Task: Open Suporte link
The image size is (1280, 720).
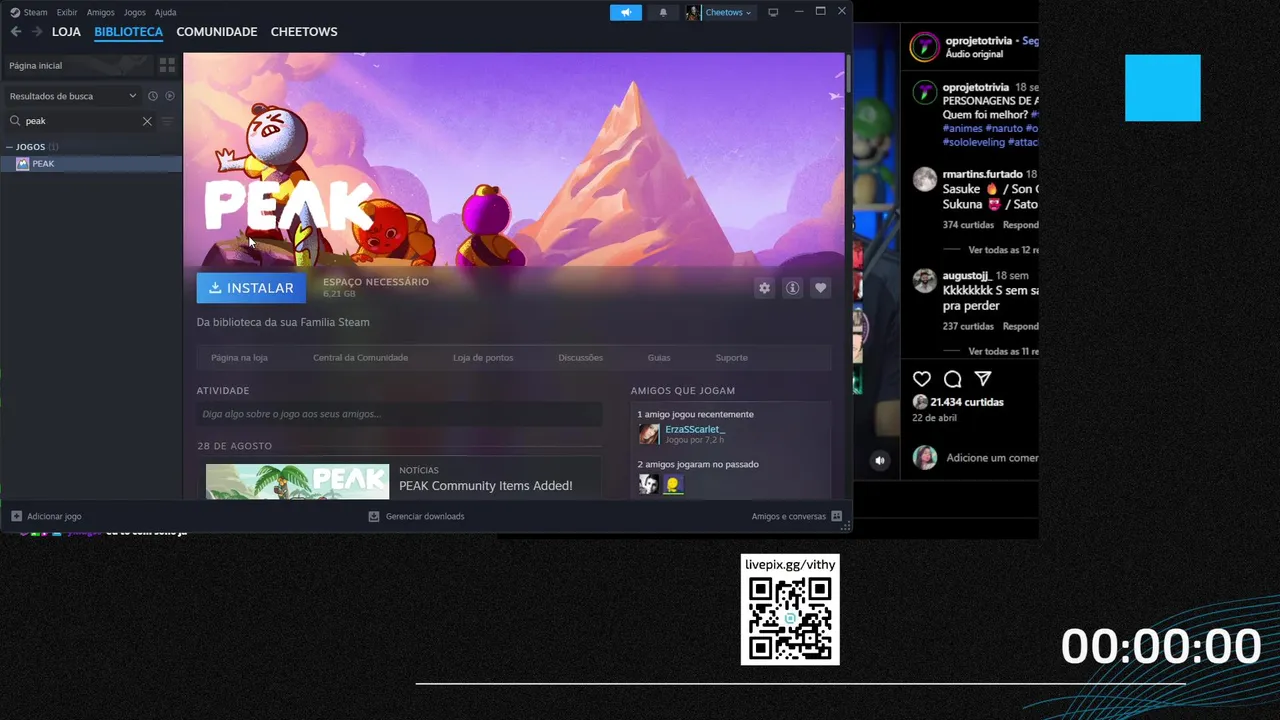Action: coord(731,358)
